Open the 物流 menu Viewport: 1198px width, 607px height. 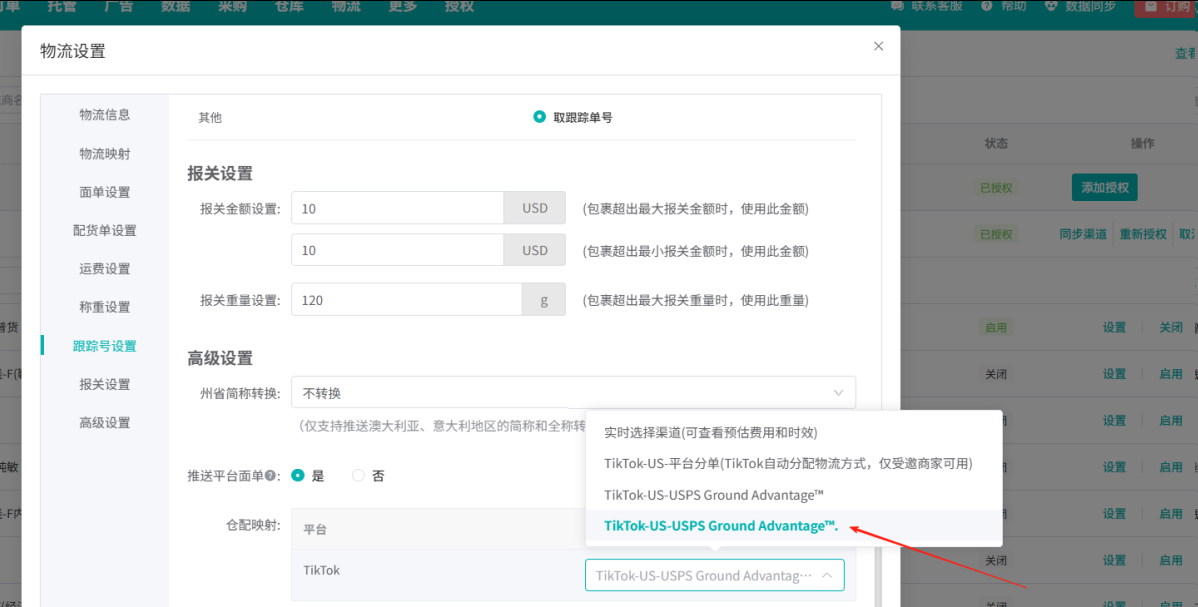click(x=345, y=7)
